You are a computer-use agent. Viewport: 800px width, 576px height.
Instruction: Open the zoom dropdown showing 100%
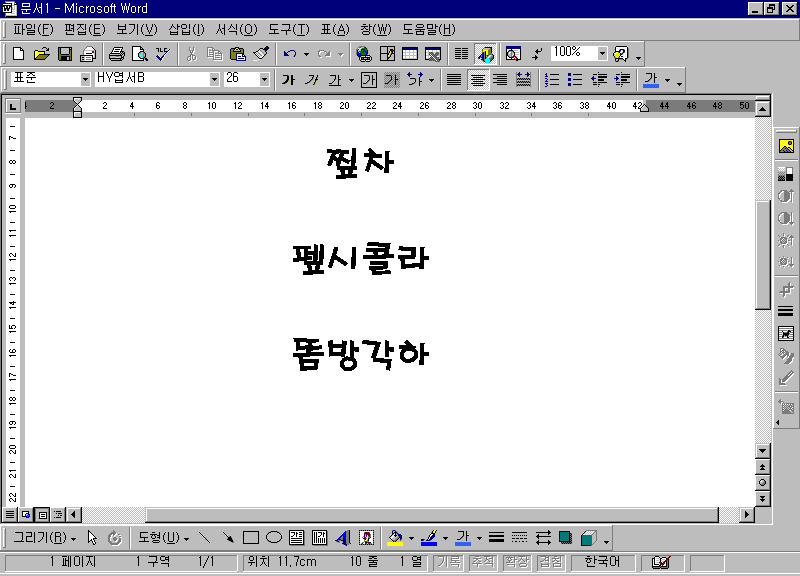click(602, 54)
